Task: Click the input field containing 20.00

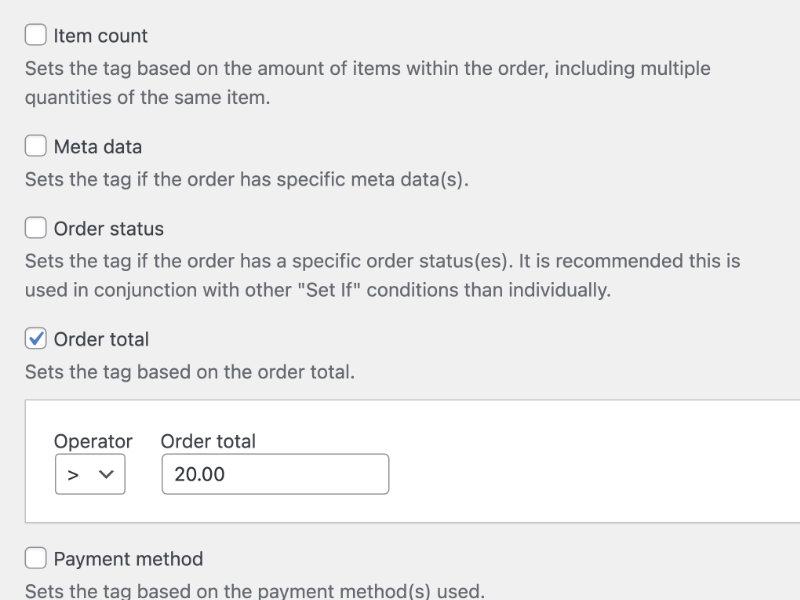Action: tap(275, 474)
